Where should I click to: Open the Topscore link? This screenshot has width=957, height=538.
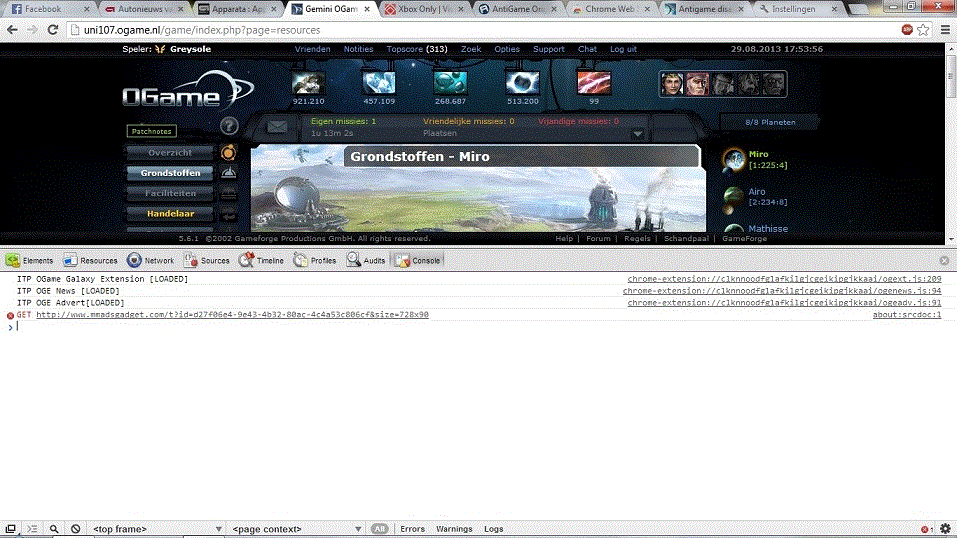tap(417, 49)
